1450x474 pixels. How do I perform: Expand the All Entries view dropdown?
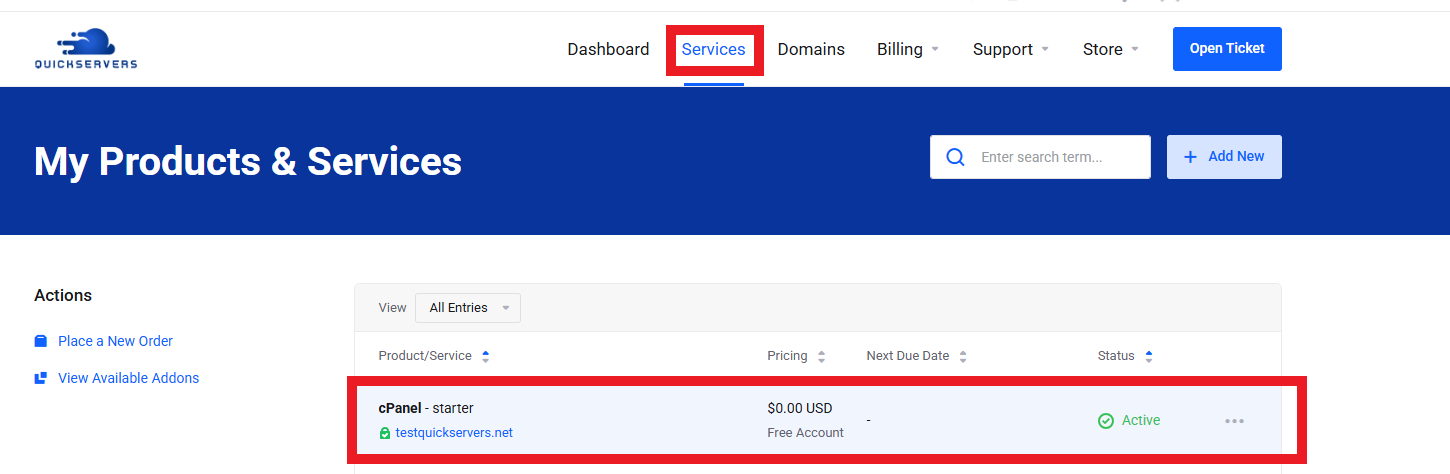[x=468, y=308]
